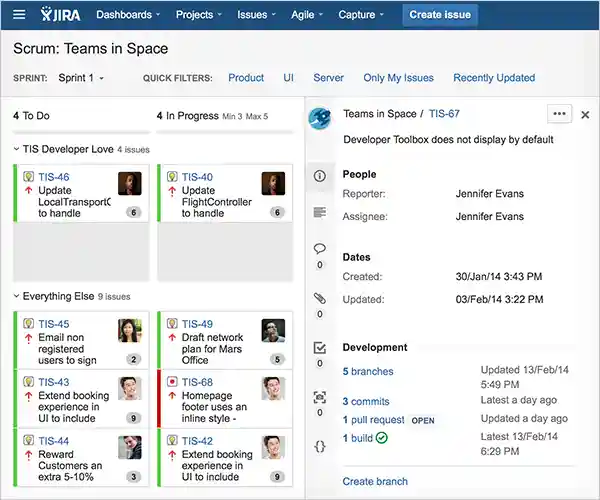
Task: Click the priority arrow on TIS-68
Action: [172, 396]
